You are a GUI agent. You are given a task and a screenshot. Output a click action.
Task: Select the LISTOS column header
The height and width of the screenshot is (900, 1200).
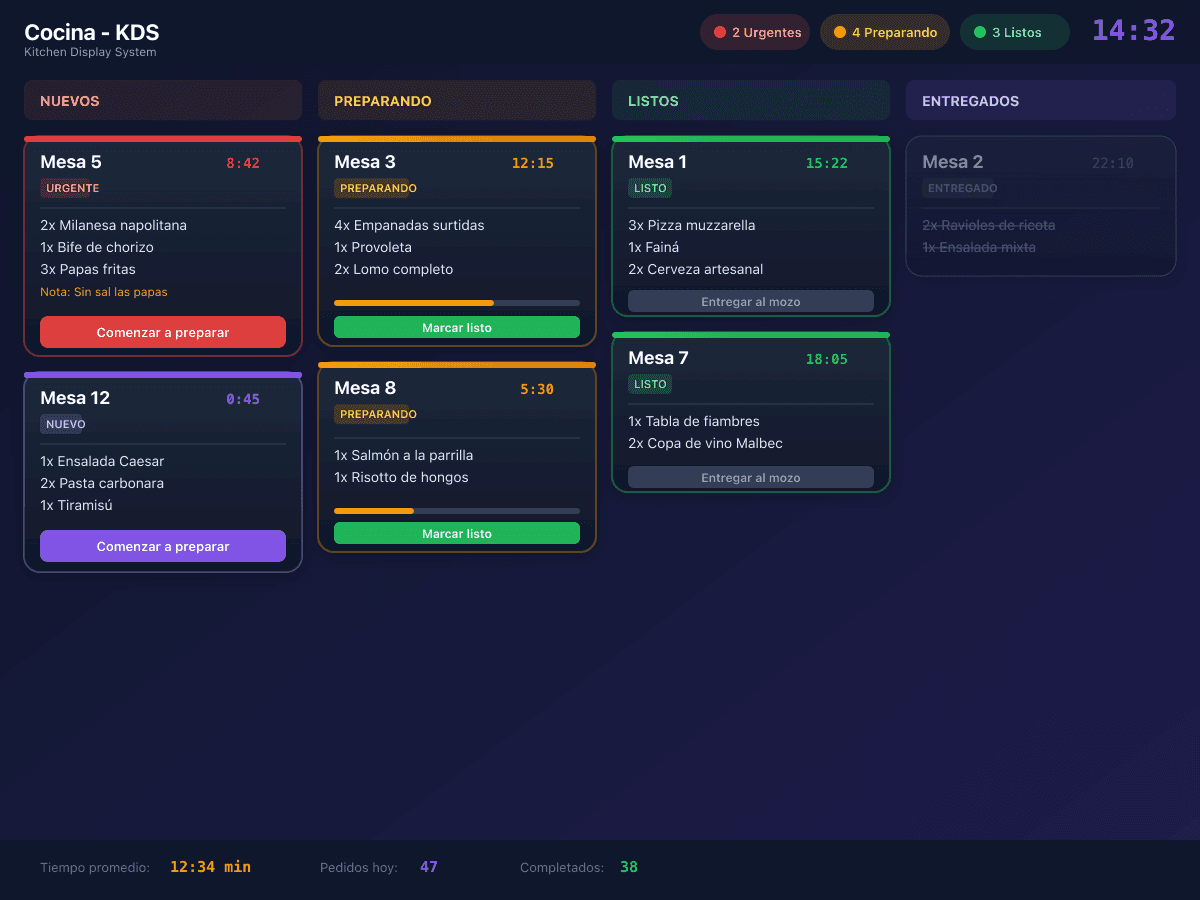[751, 100]
